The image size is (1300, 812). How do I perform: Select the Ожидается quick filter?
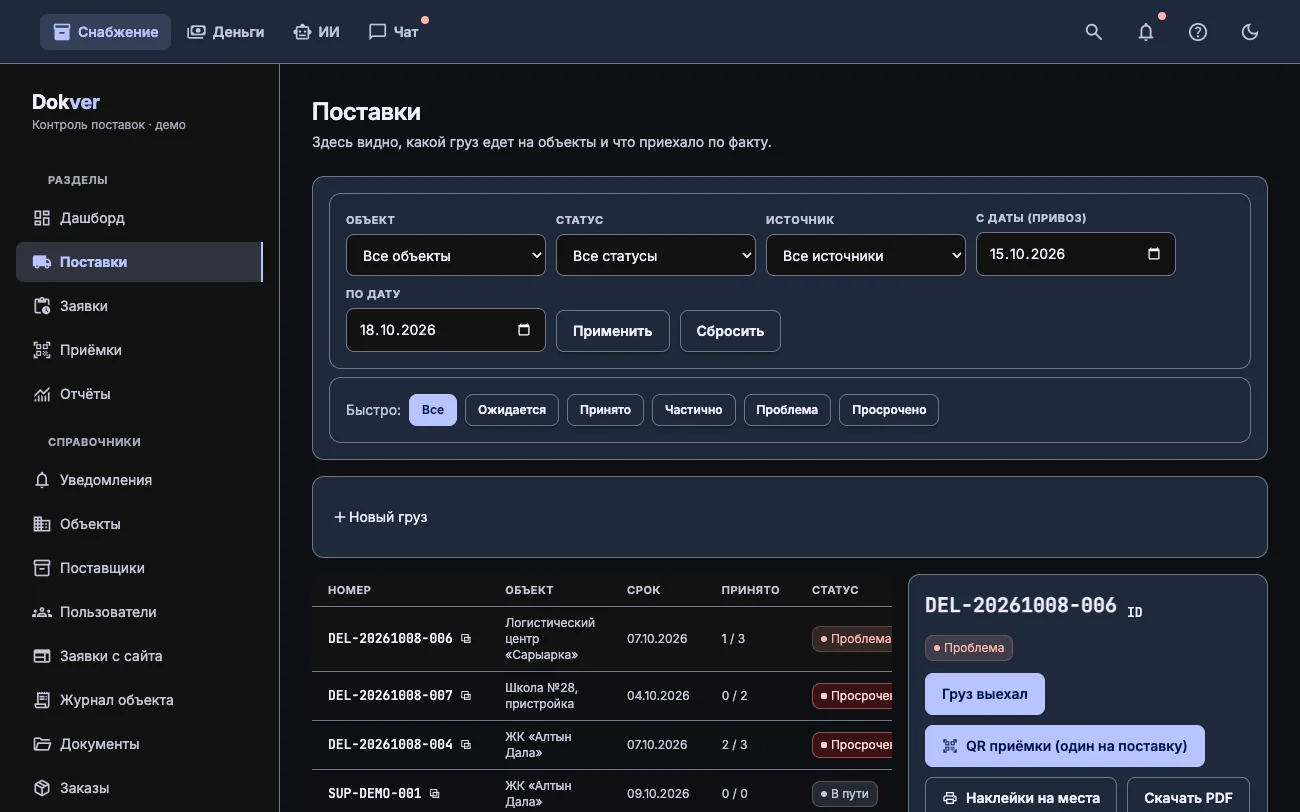coord(512,410)
